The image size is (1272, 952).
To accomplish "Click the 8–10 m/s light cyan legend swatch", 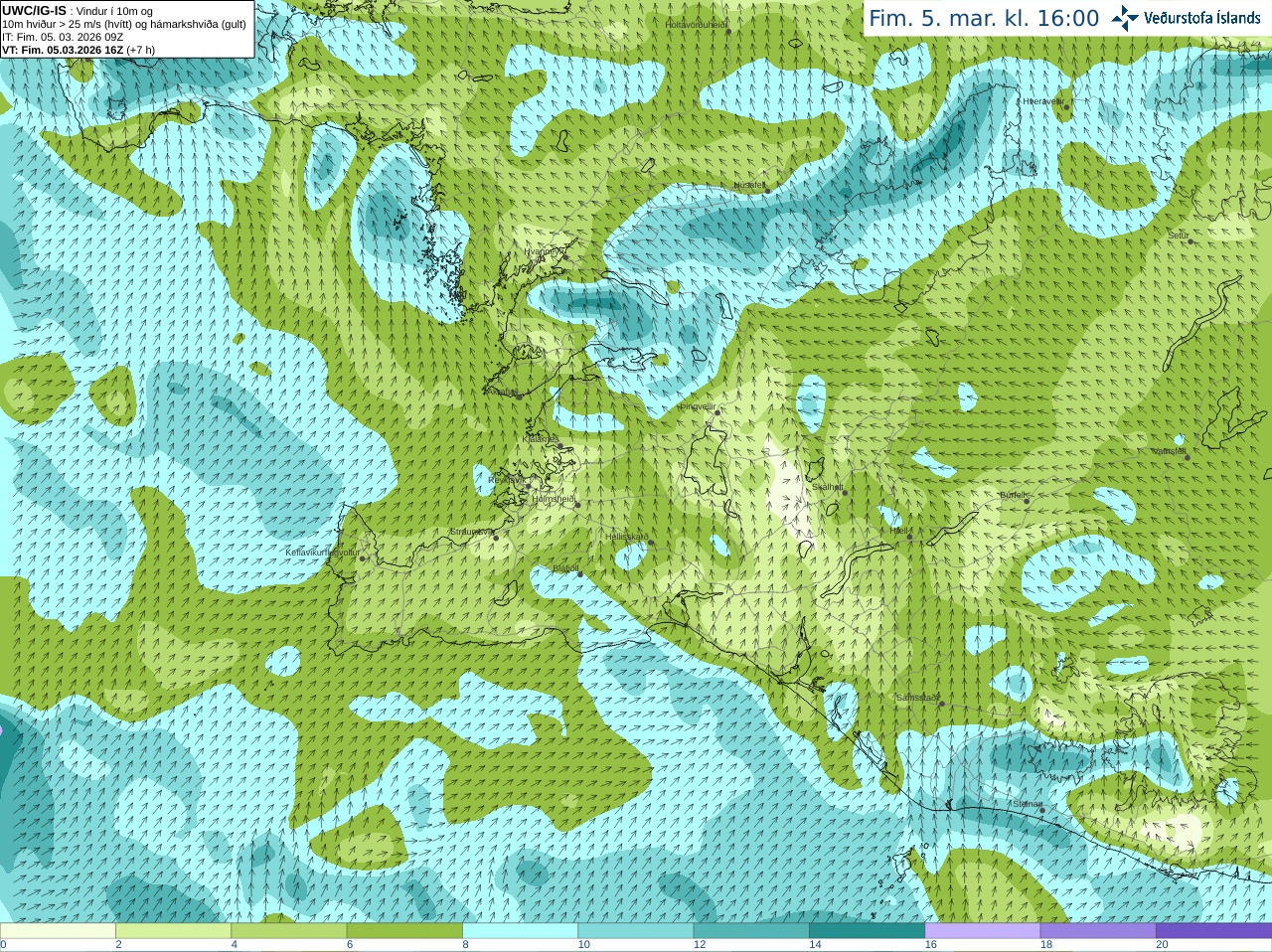I will click(520, 931).
